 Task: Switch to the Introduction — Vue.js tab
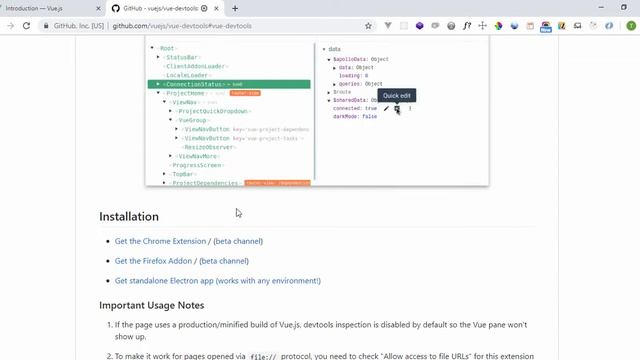tap(51, 8)
